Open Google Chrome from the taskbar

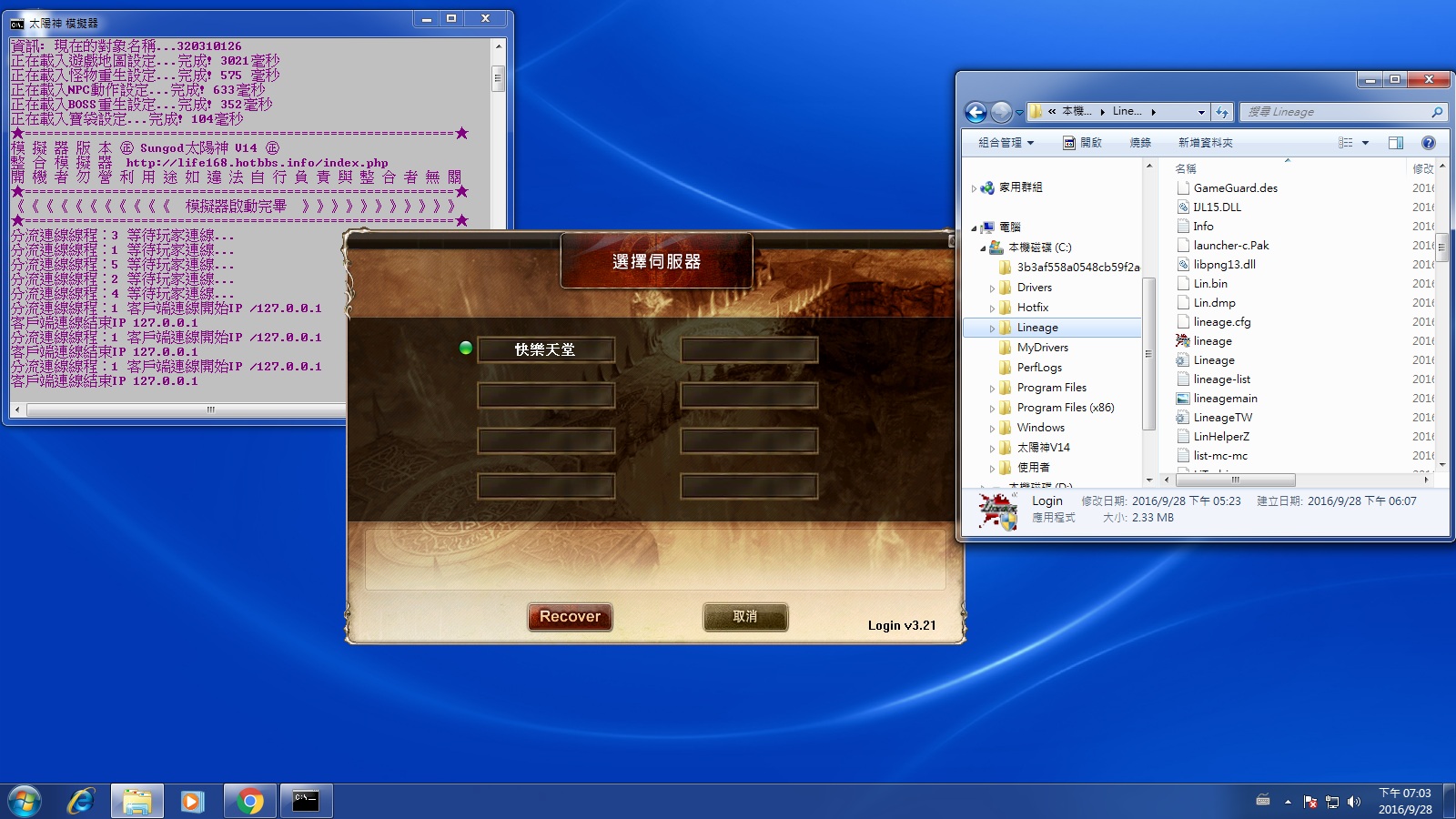(249, 802)
